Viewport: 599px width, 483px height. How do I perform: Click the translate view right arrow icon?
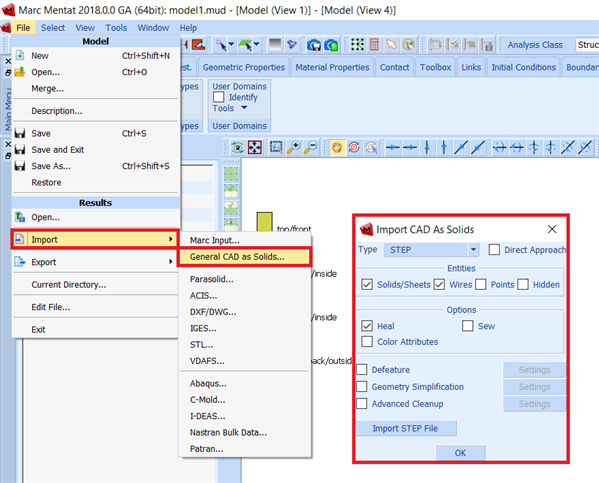[410, 147]
